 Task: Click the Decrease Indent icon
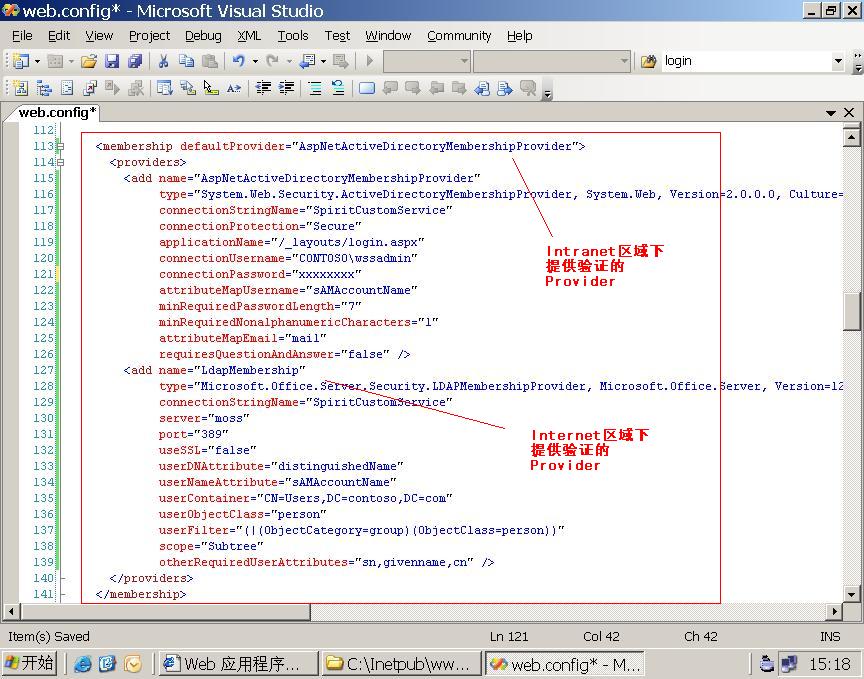pos(263,88)
